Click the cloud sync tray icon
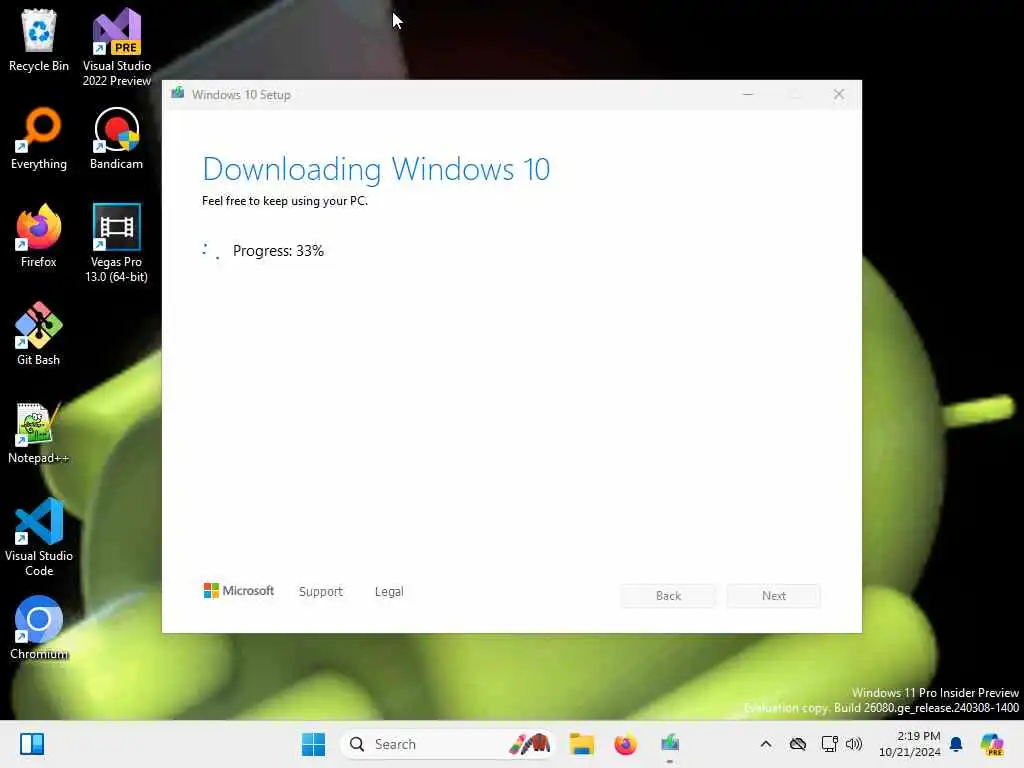 [797, 744]
